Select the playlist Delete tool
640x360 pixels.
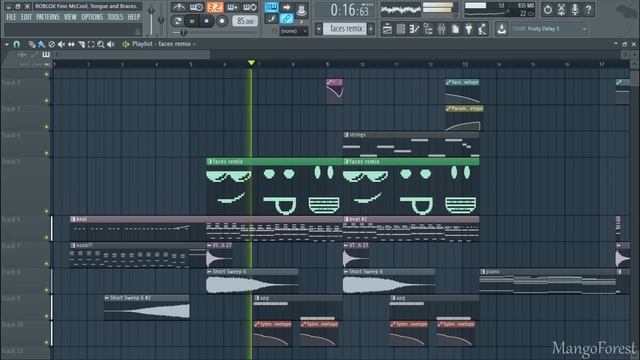(x=51, y=44)
